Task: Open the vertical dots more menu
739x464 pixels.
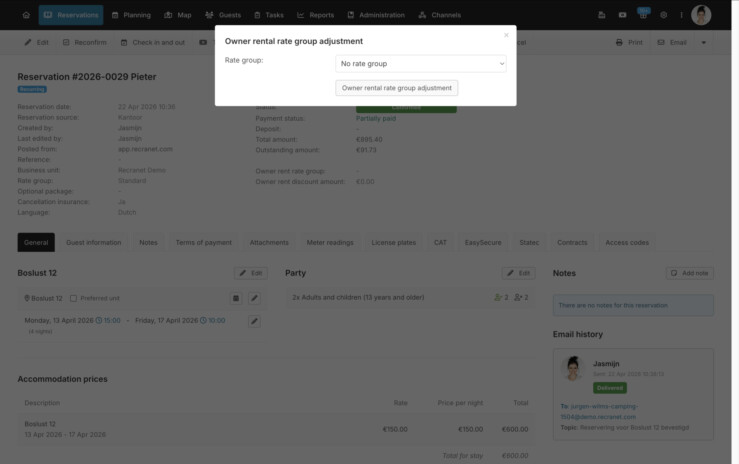Action: coord(681,15)
